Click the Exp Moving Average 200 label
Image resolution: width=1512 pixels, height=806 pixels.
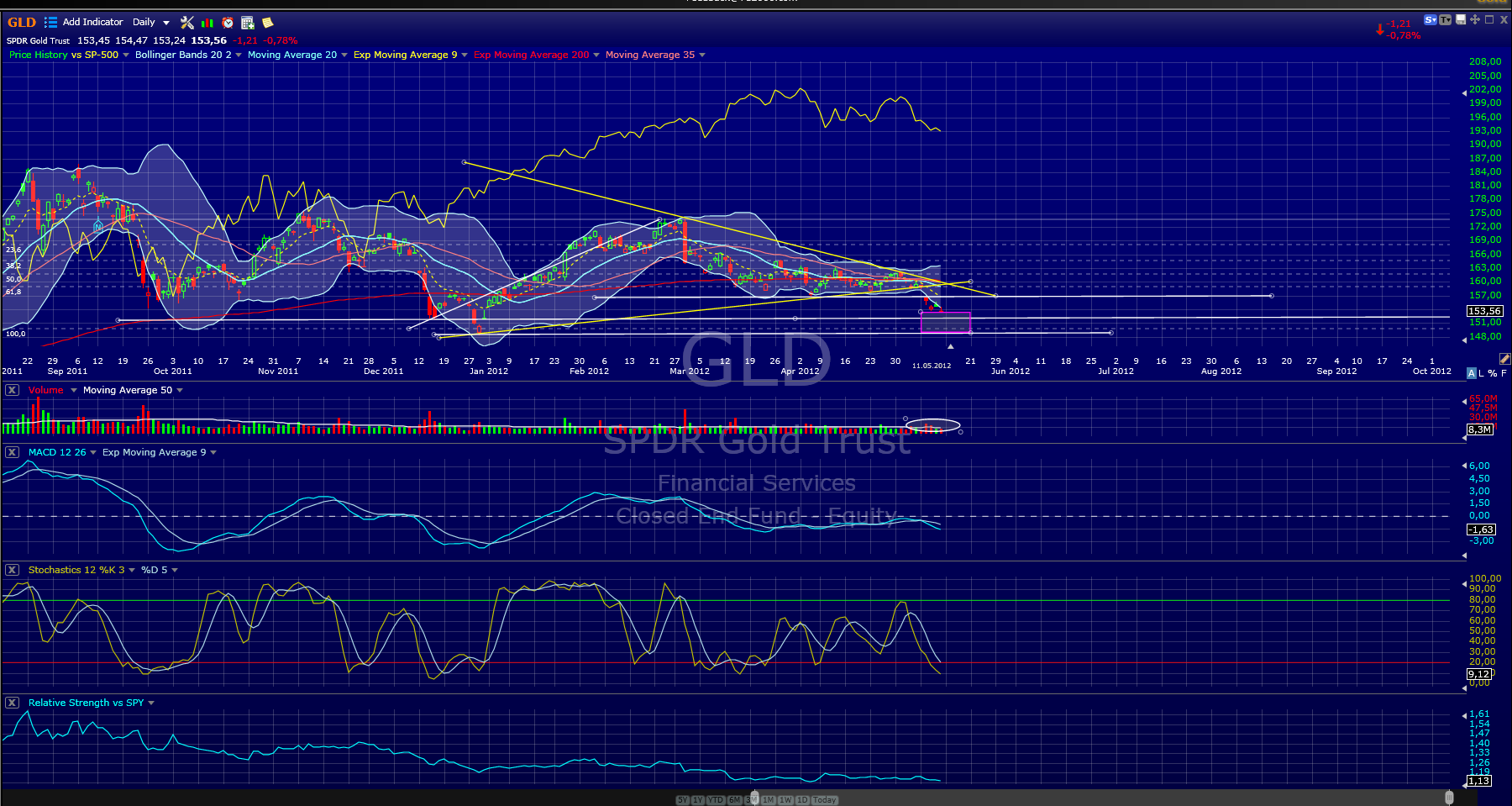click(532, 55)
